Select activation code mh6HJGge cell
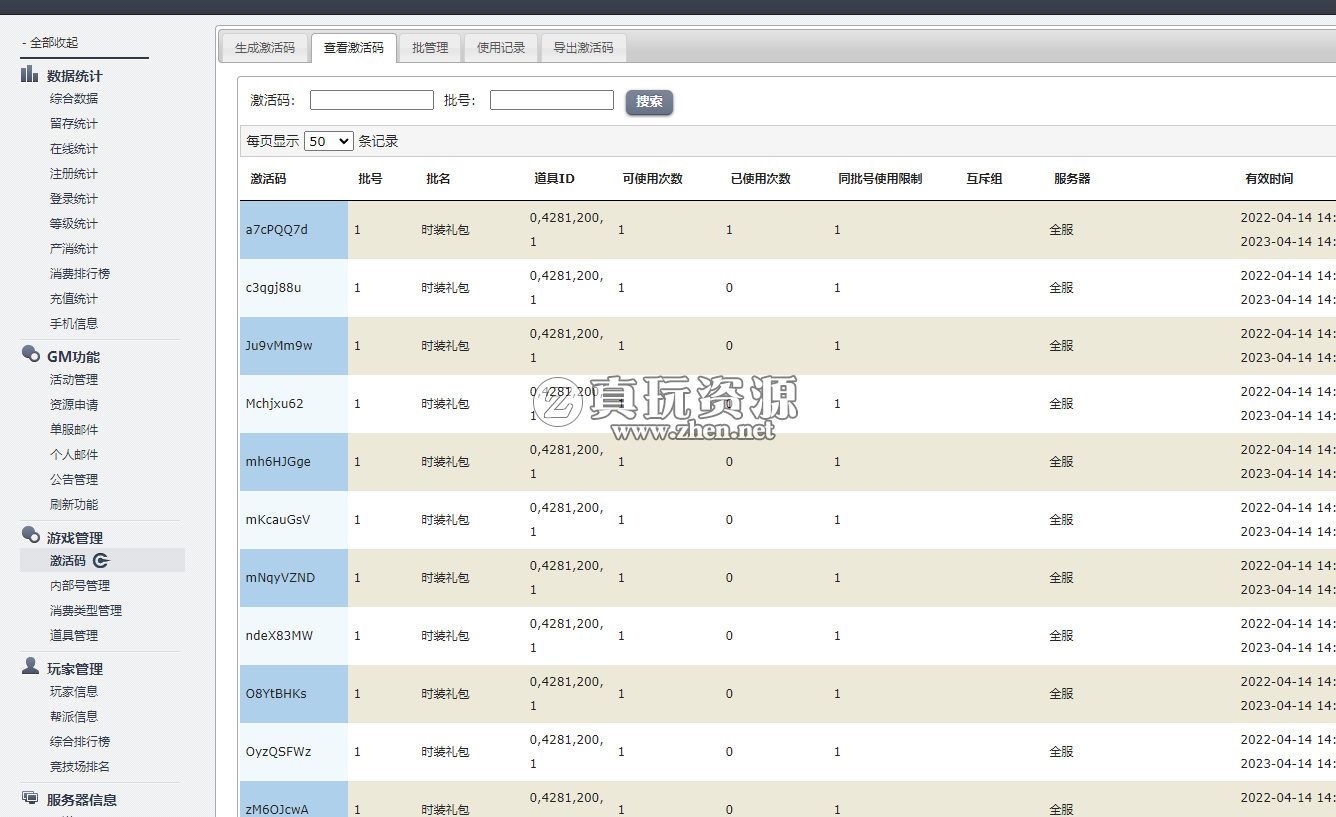 [x=294, y=462]
